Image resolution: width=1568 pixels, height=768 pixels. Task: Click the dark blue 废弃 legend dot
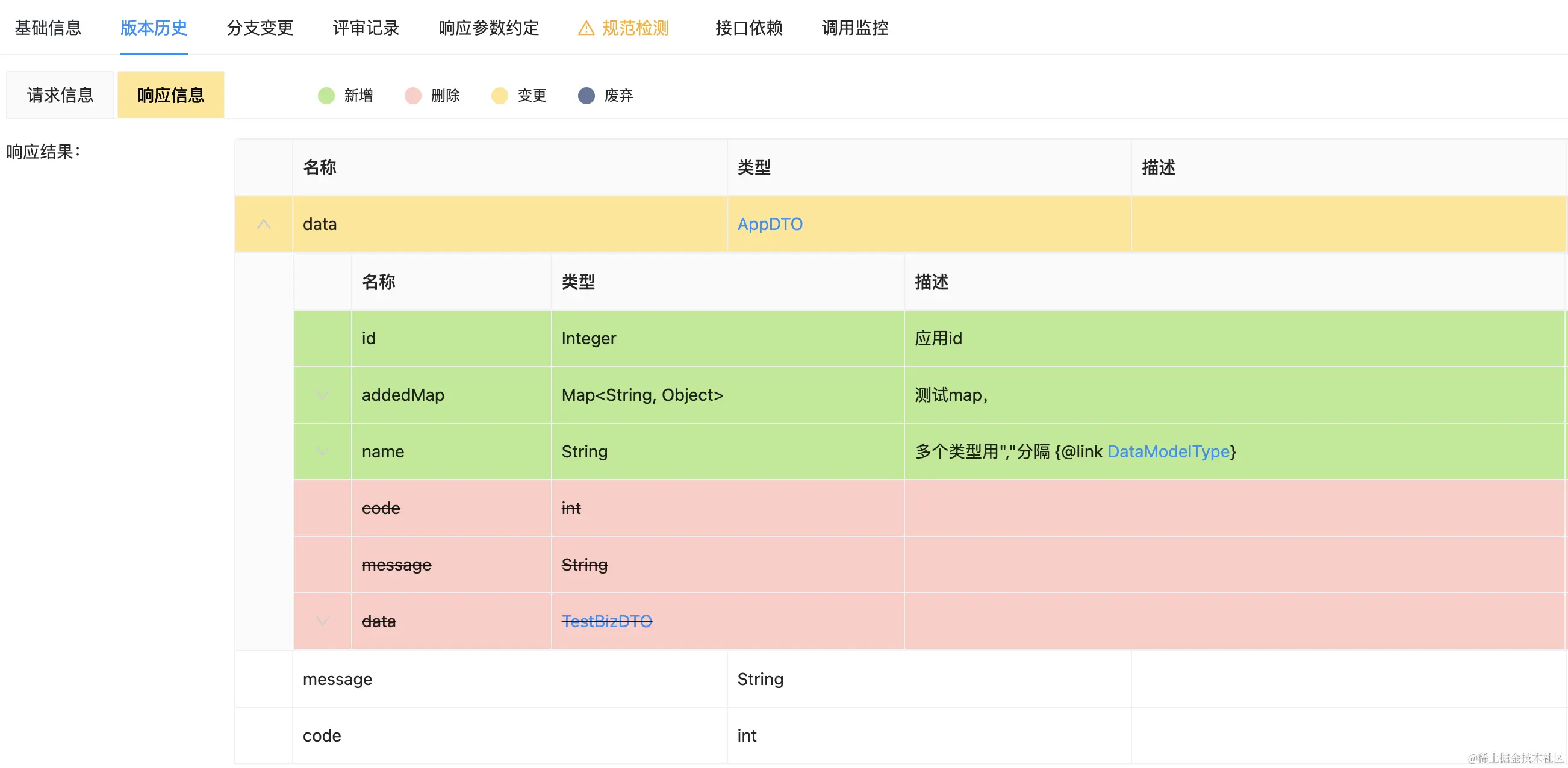(x=586, y=96)
